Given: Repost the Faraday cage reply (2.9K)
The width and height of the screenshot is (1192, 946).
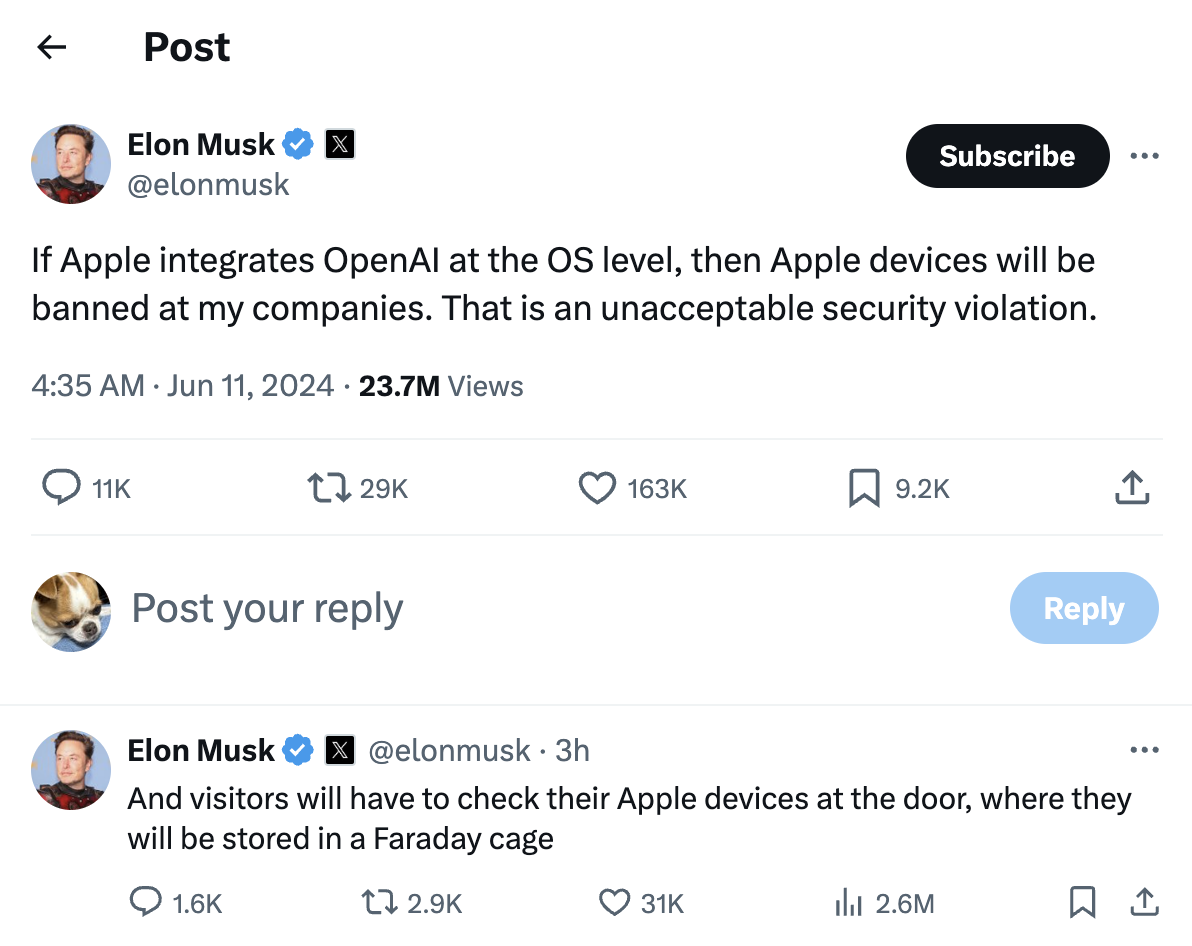Looking at the screenshot, I should tap(380, 903).
